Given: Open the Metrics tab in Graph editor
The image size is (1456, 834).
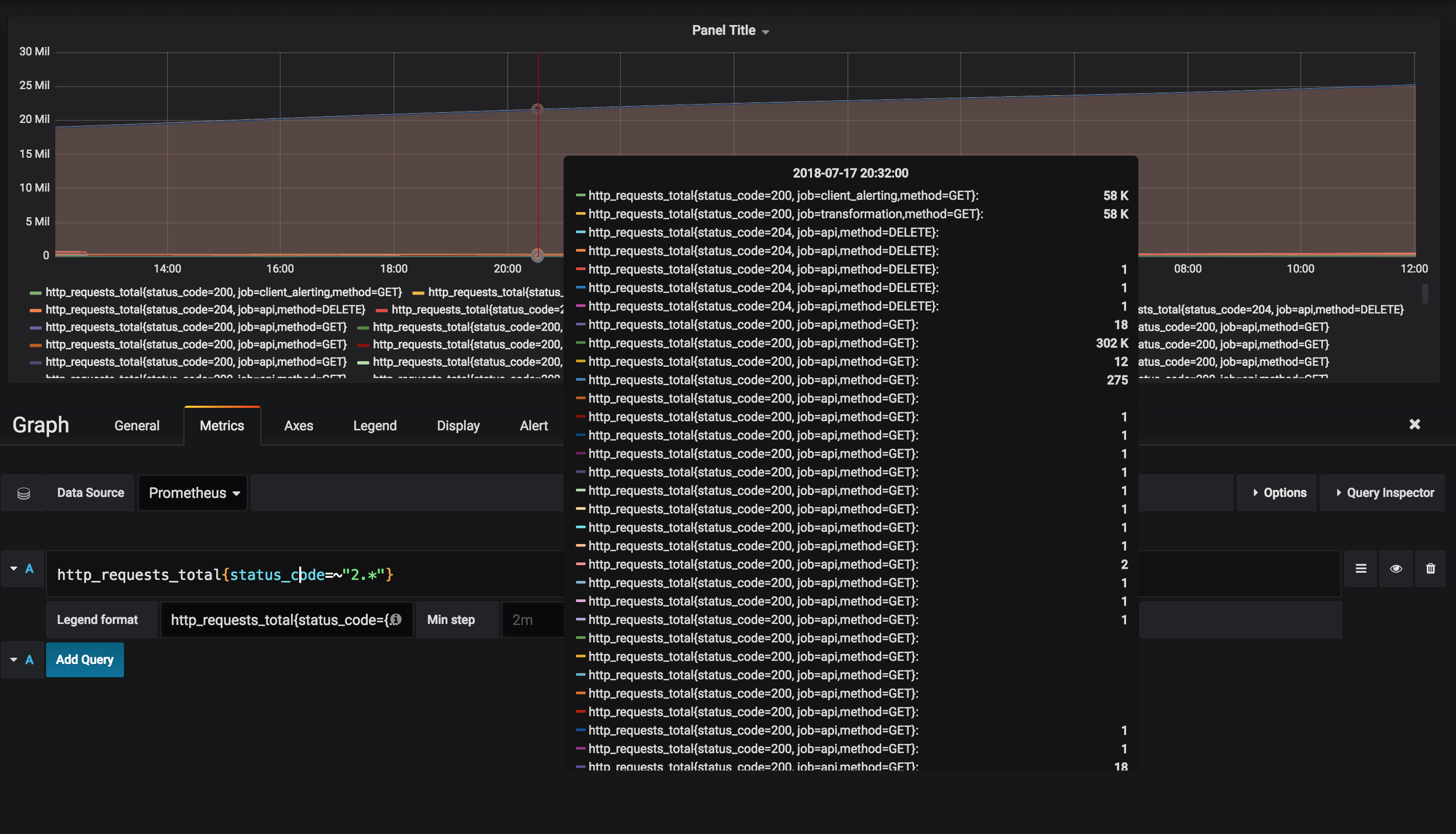Looking at the screenshot, I should click(x=221, y=425).
